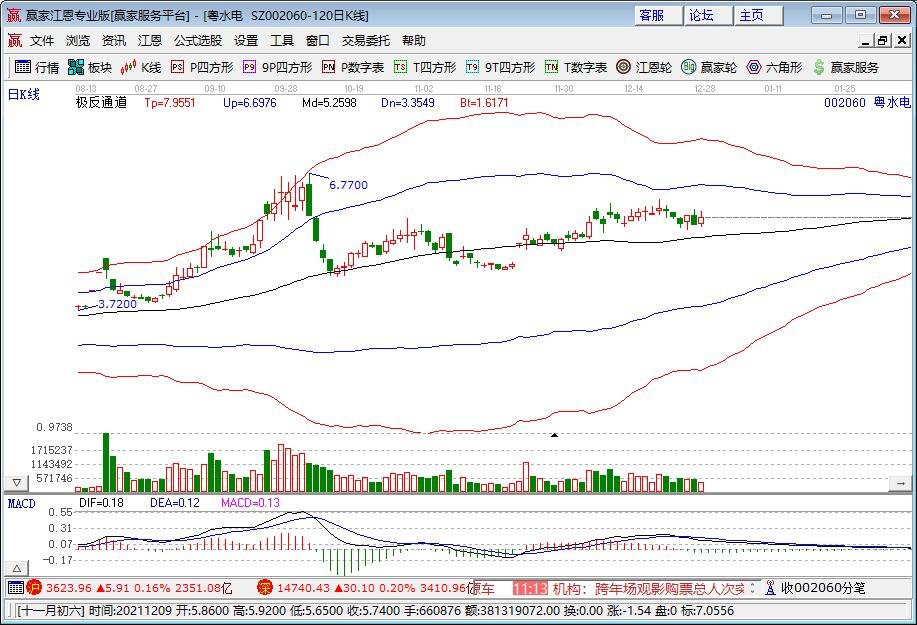Collapse volume panel with down triangle
917x625 pixels.
(16, 483)
